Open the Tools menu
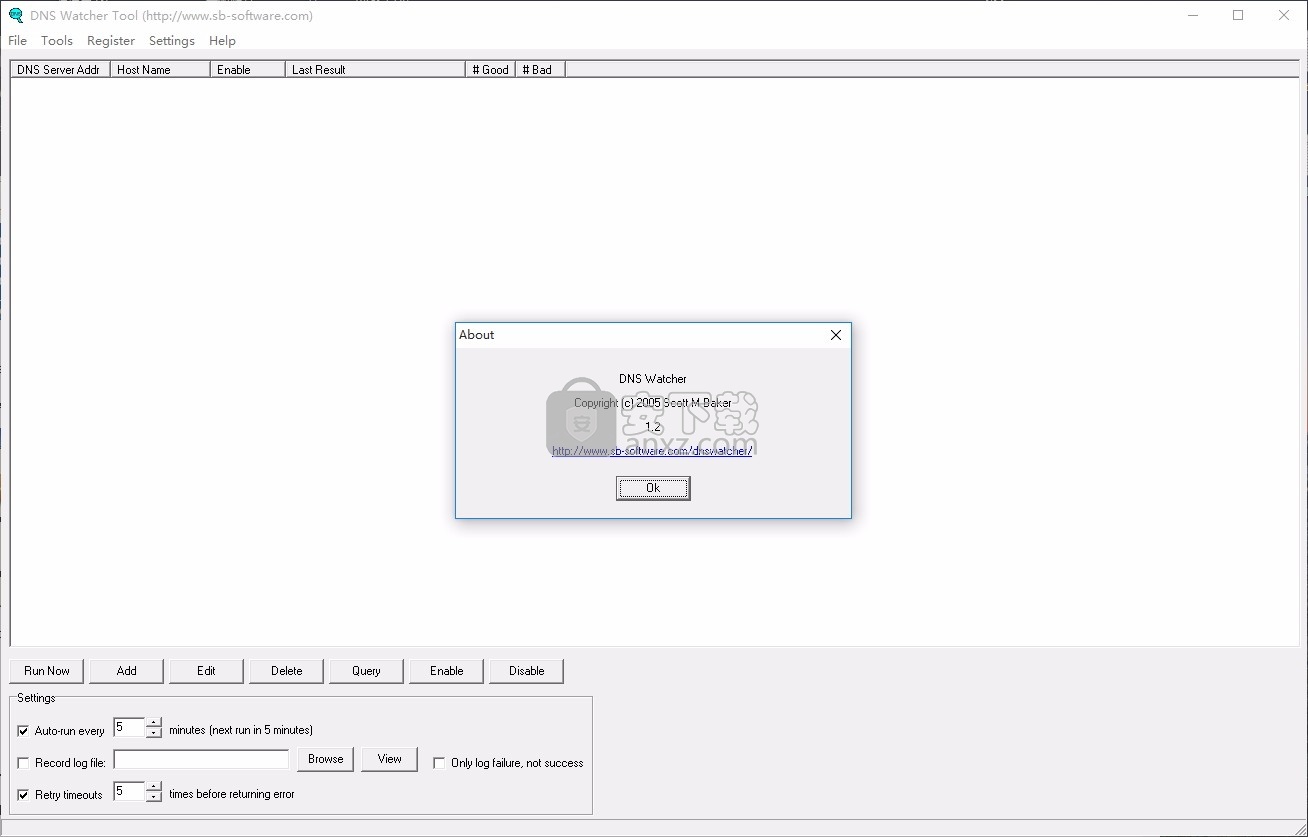This screenshot has height=837, width=1308. [57, 41]
